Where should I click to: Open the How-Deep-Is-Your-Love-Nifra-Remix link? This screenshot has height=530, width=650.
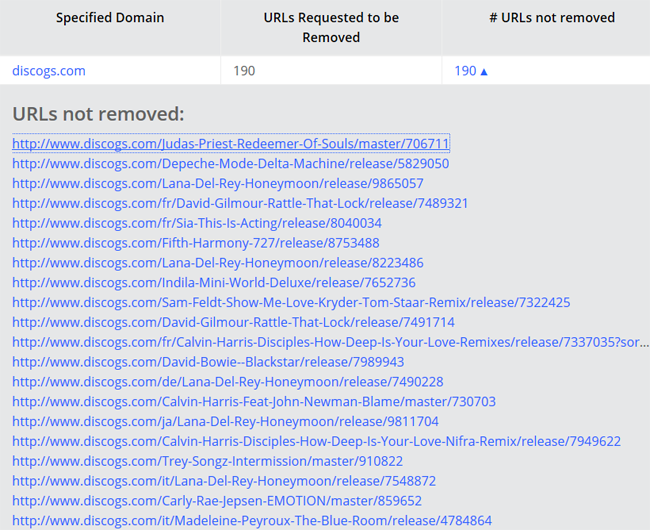[x=316, y=441]
